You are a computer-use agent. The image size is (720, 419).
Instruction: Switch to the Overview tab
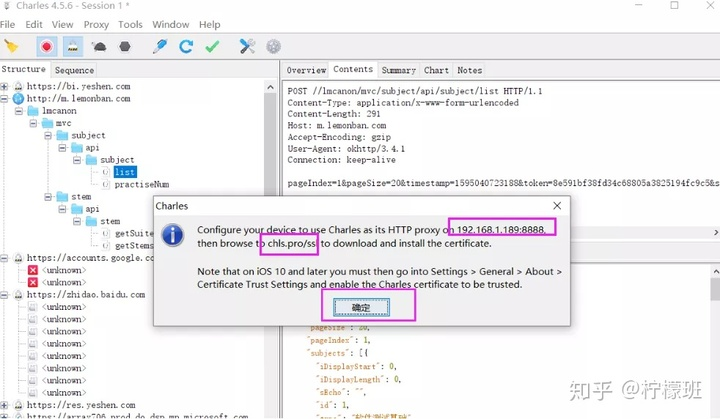coord(306,70)
